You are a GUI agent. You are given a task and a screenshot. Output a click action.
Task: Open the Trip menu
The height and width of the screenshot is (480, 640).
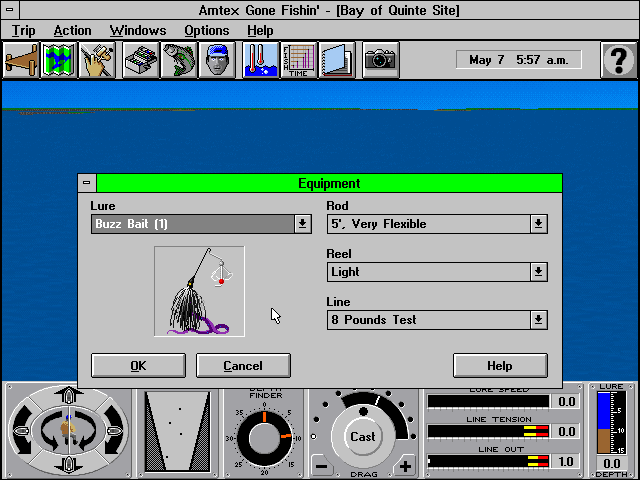pyautogui.click(x=23, y=31)
